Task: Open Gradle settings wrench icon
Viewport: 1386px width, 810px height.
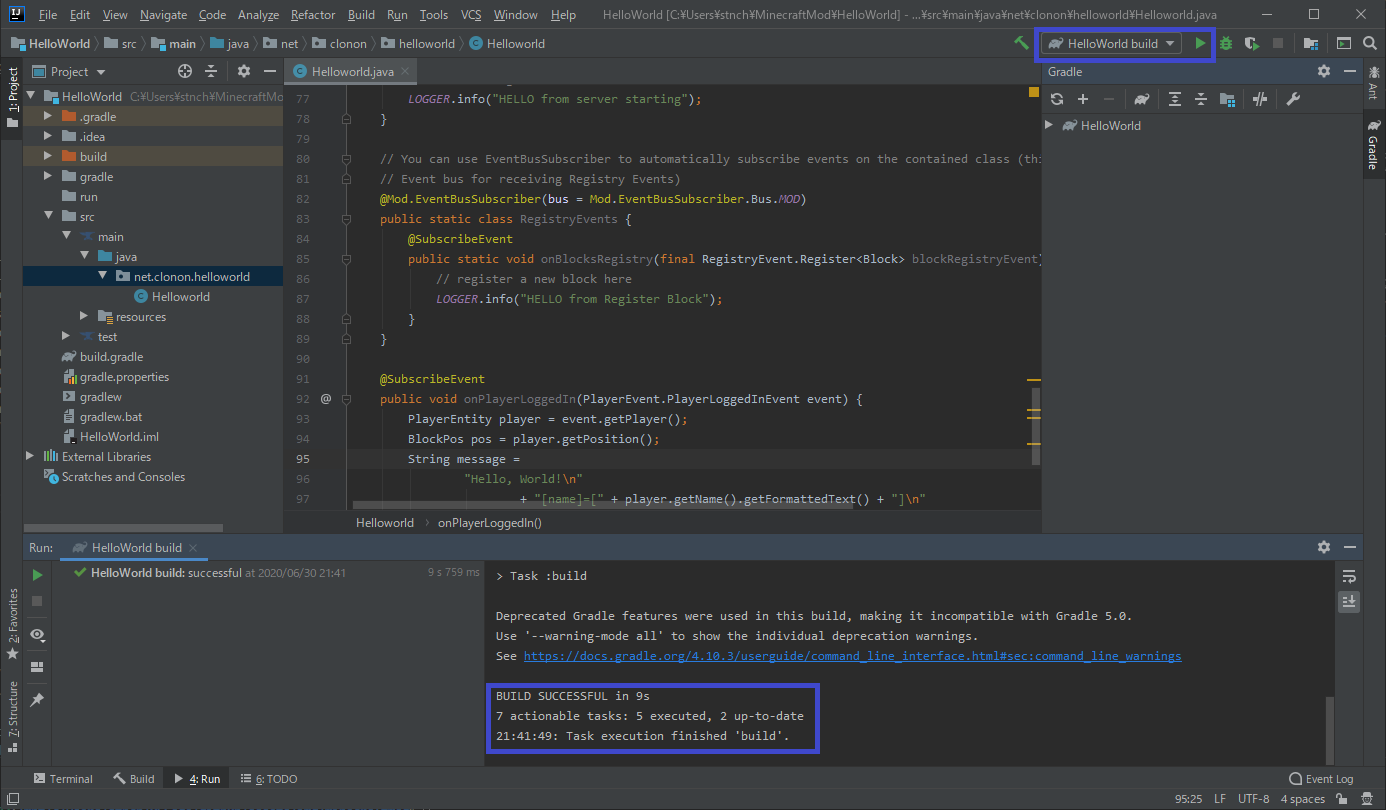Action: point(1292,99)
